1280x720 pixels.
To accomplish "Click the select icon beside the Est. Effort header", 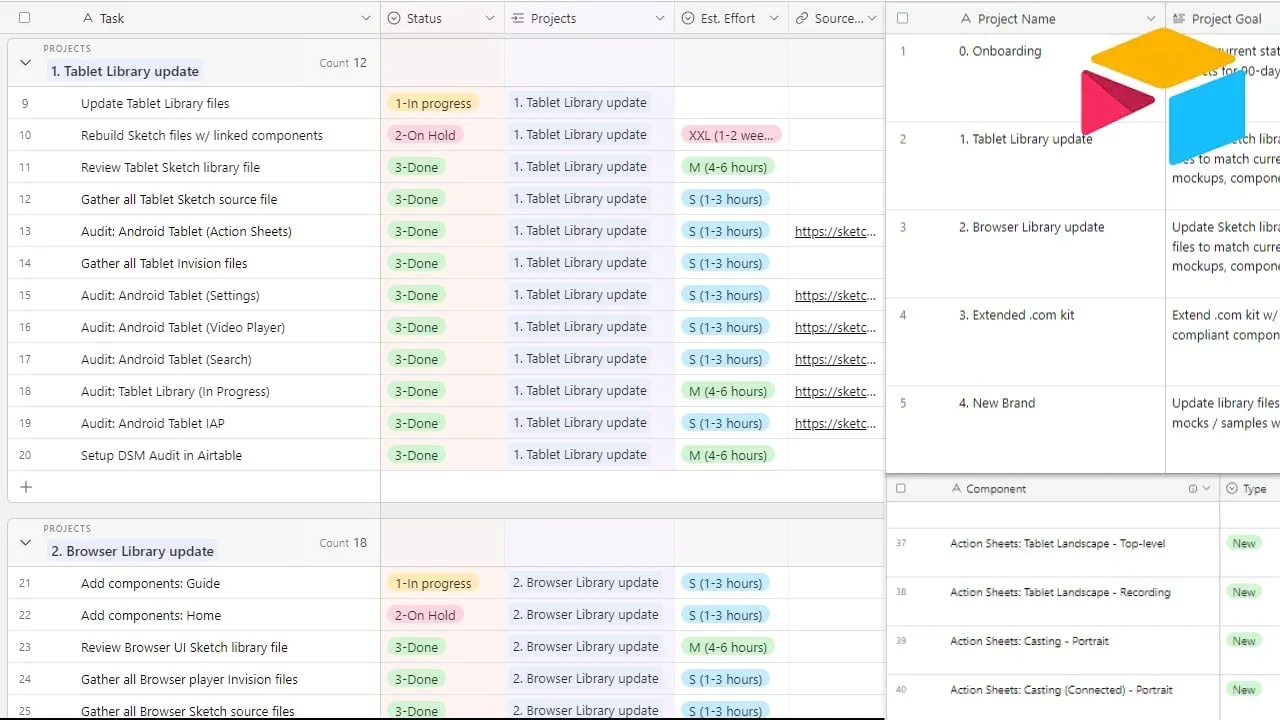I will (688, 18).
